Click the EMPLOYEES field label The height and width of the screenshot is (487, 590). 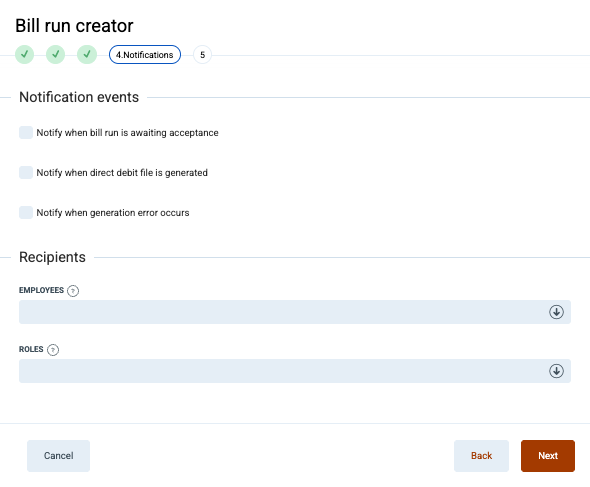pos(41,290)
